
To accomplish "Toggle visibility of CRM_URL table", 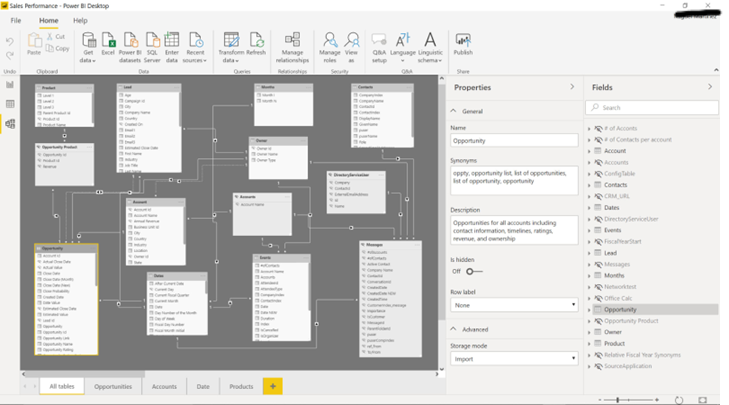I will point(598,196).
